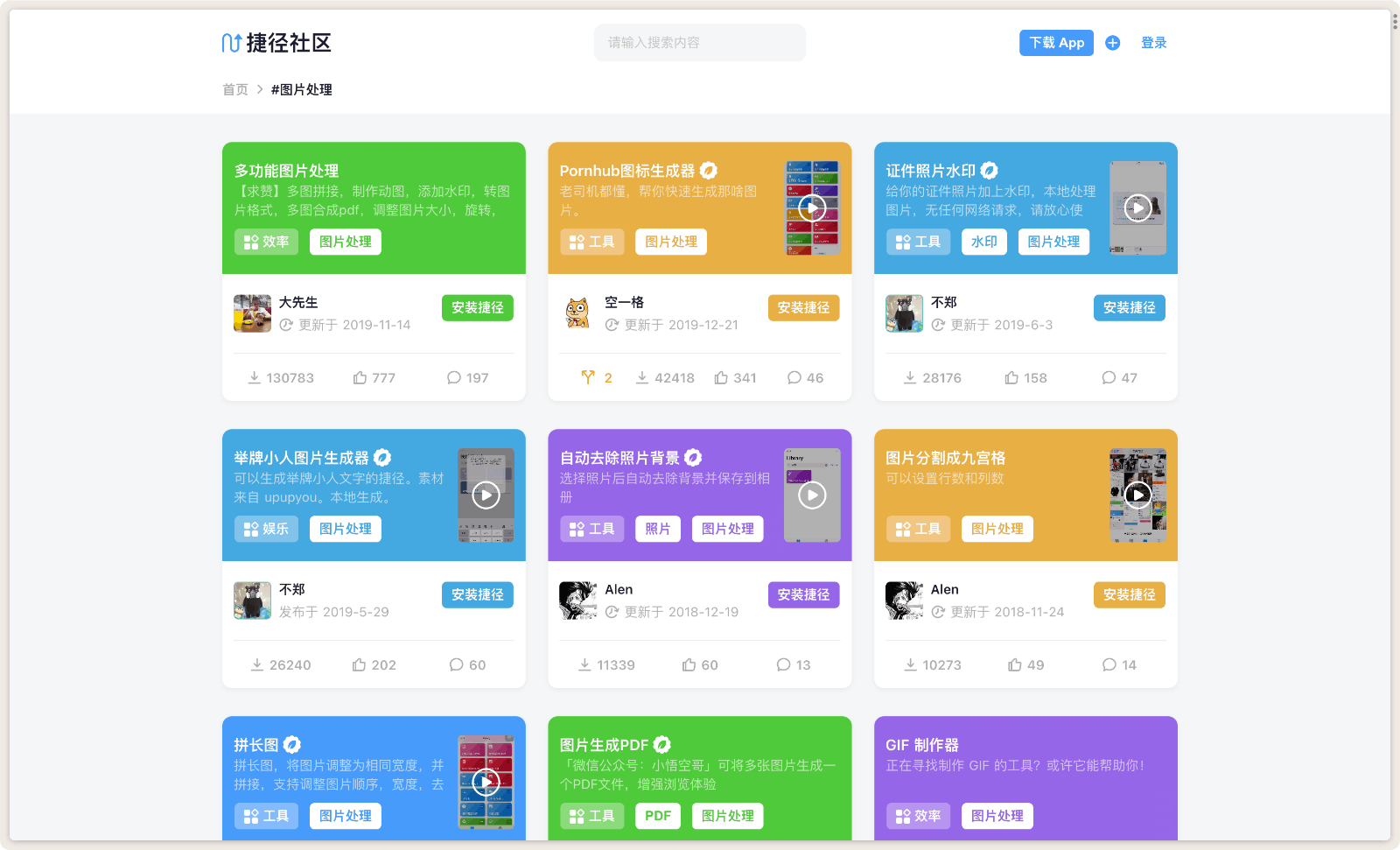Click the blue plus icon next to 下载 App

(1112, 43)
